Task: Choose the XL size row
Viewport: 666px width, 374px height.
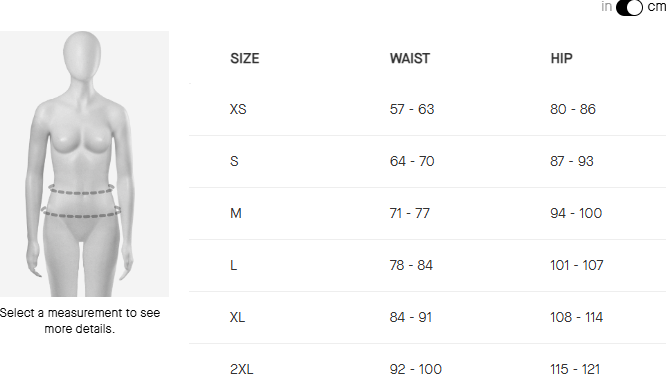Action: point(427,318)
